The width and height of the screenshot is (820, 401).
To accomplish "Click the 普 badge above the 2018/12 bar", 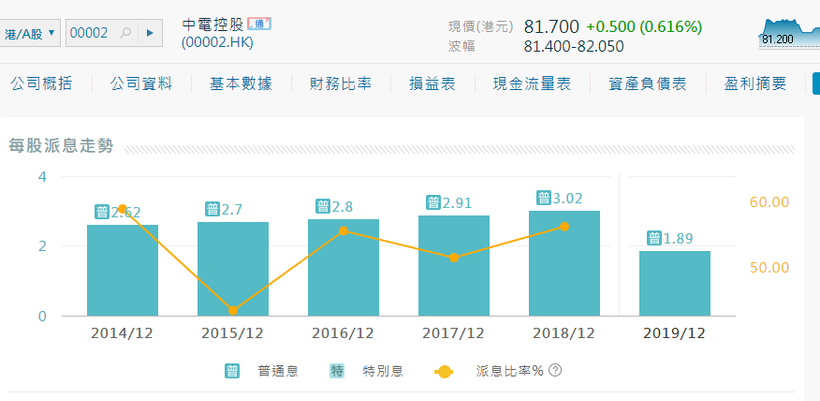I will (544, 198).
